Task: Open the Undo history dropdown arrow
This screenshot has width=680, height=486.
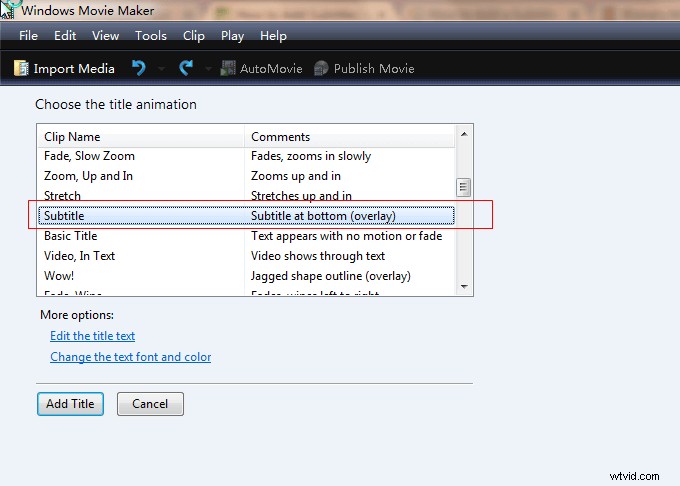Action: click(161, 68)
